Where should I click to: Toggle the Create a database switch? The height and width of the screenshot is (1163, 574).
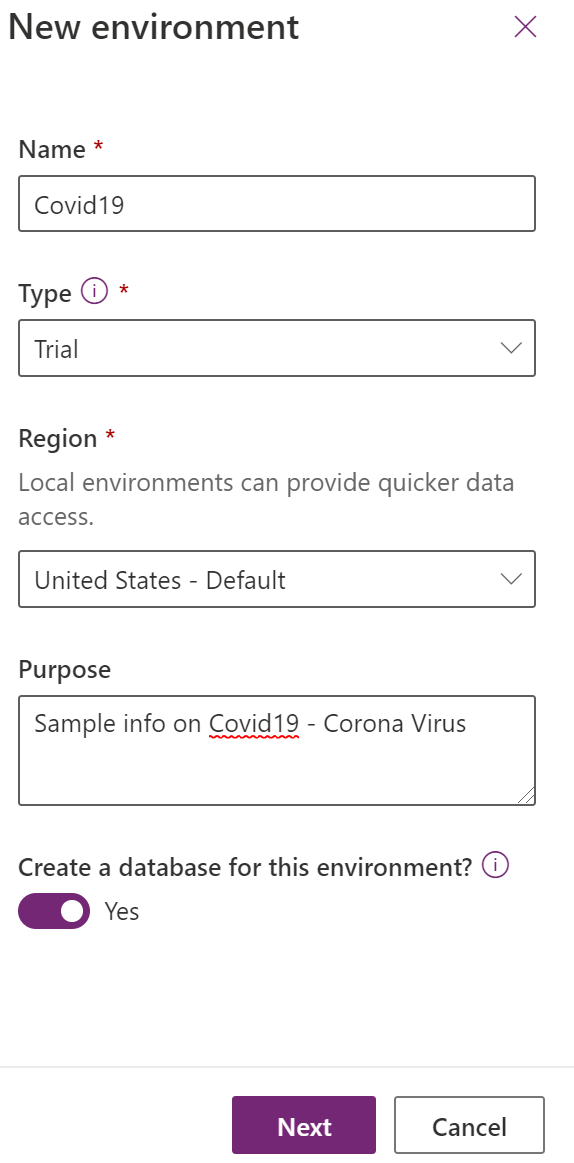click(54, 911)
